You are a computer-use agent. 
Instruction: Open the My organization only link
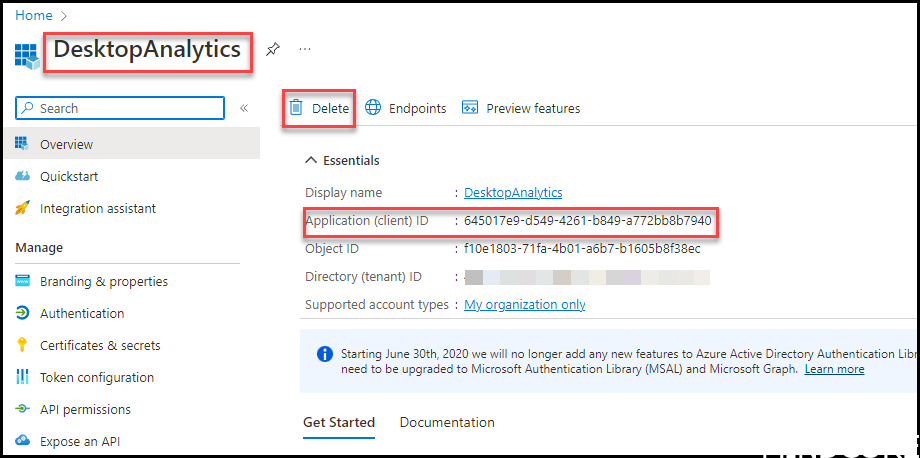(x=525, y=305)
